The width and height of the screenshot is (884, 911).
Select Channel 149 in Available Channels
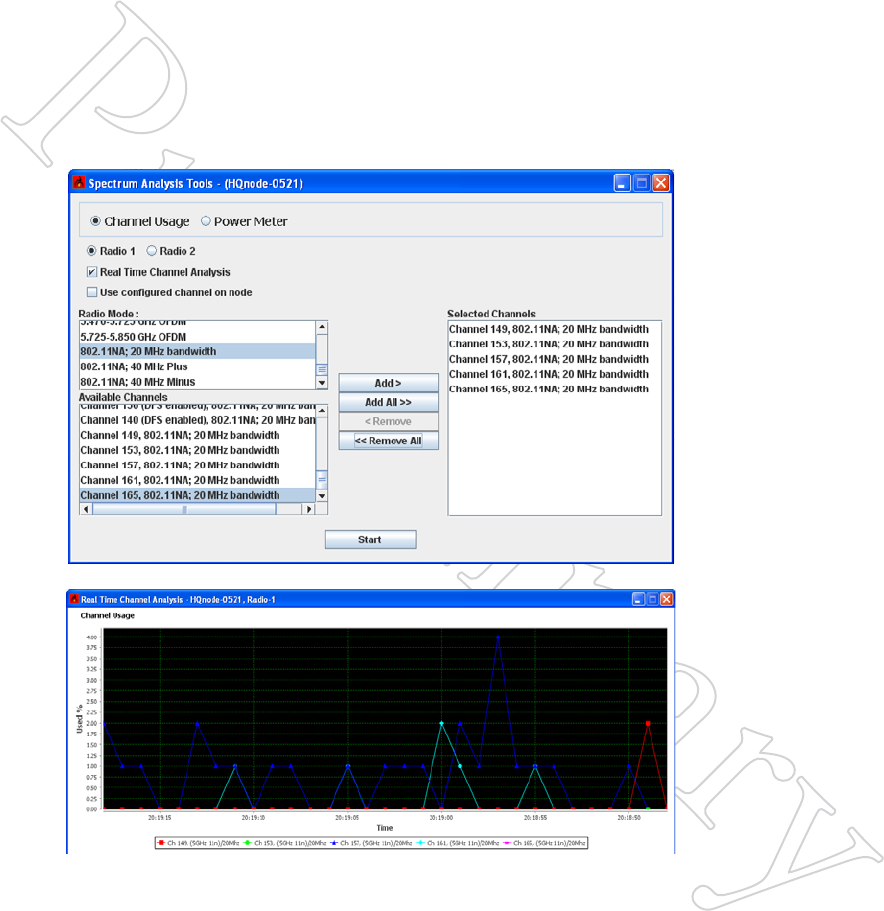tap(197, 435)
